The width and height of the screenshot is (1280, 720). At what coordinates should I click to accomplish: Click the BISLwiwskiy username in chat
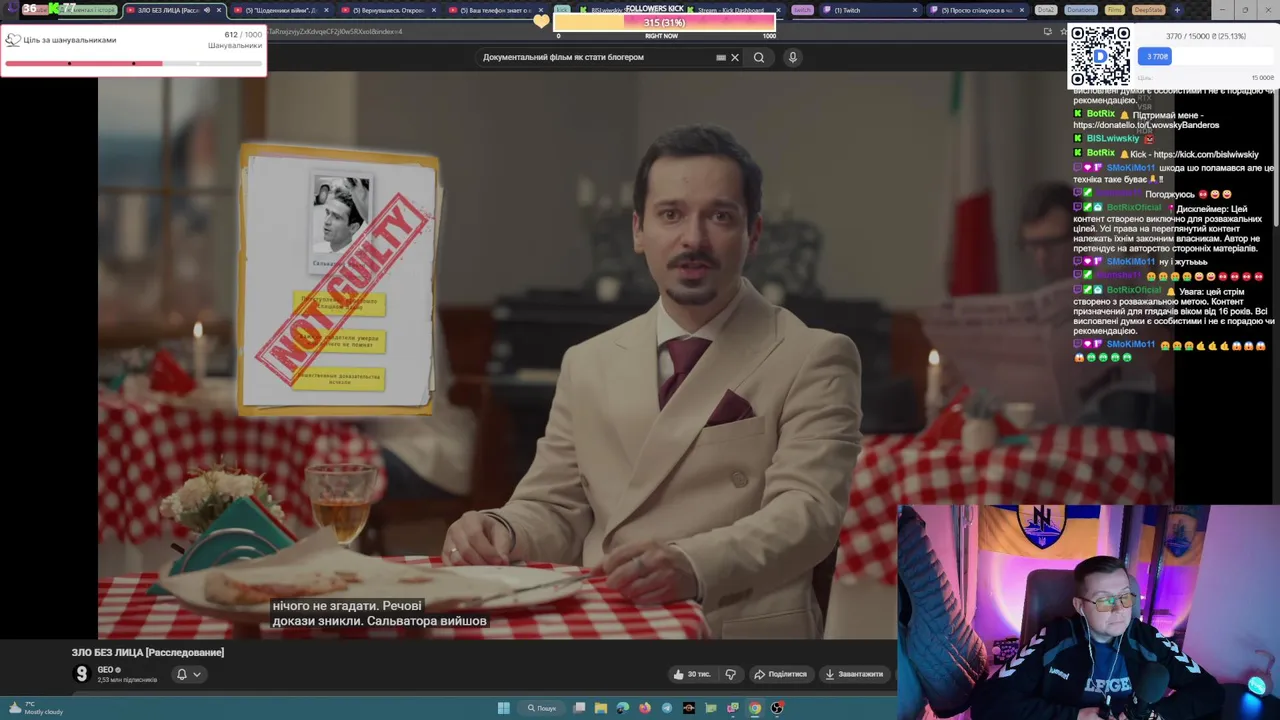coord(1113,139)
